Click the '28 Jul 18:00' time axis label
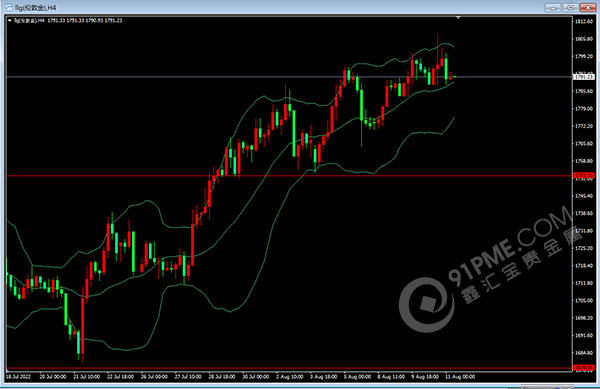 [222, 377]
